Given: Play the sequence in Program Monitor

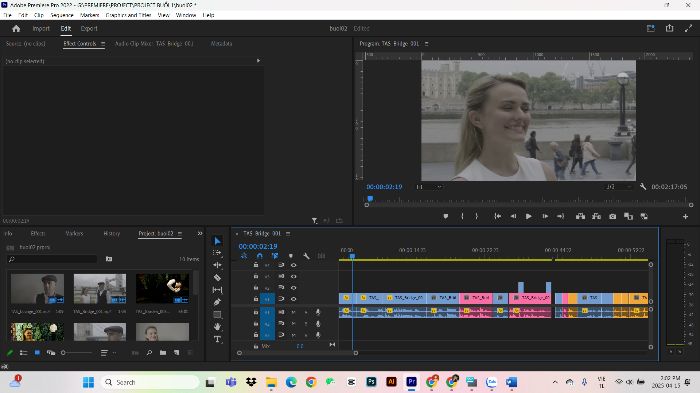Looking at the screenshot, I should (529, 216).
